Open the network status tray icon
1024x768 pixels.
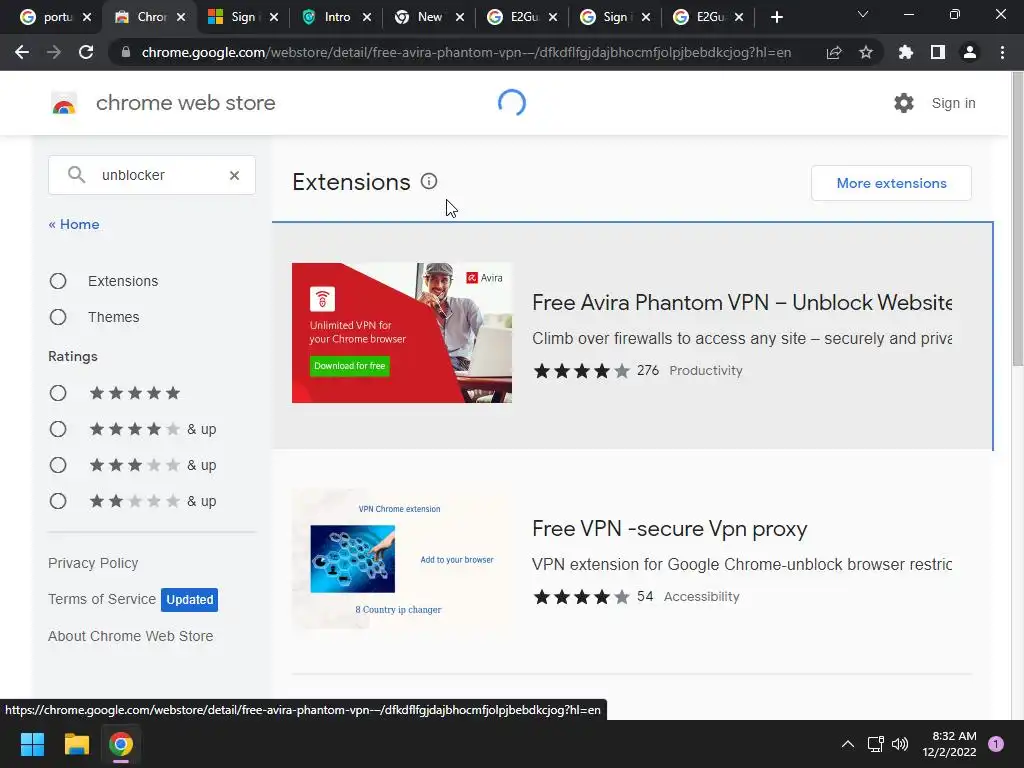point(875,744)
